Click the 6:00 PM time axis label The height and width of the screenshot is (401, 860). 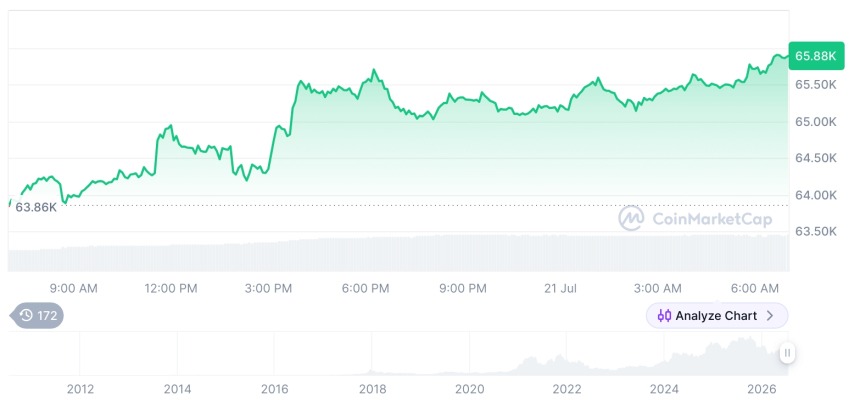(365, 288)
